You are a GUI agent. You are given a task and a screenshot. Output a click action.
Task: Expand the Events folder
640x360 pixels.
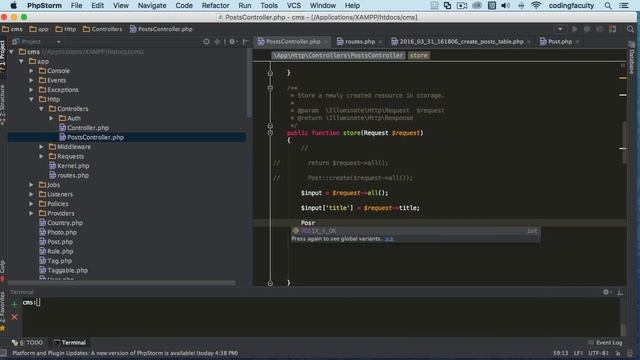31,80
